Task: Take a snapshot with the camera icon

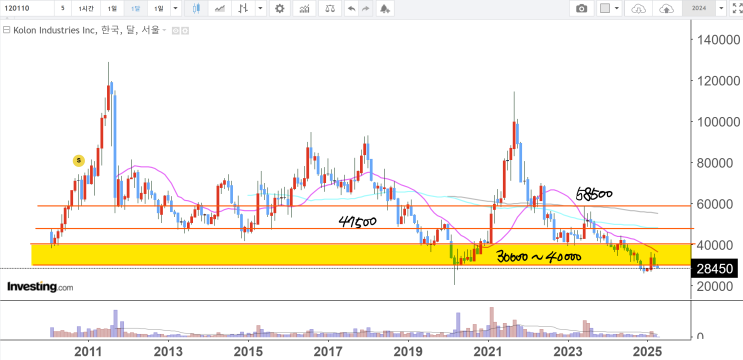Action: click(x=581, y=9)
